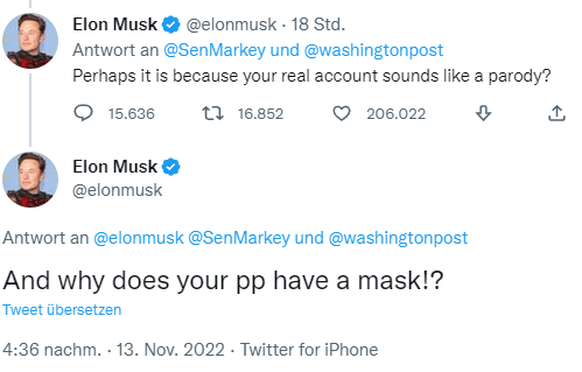
Task: Click the retweet arrows icon
Action: 212,113
